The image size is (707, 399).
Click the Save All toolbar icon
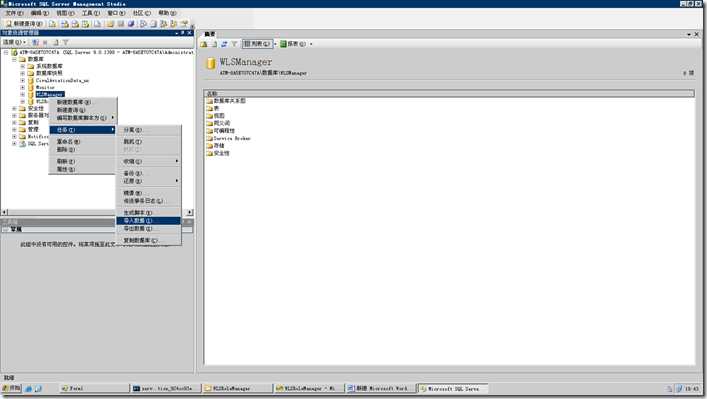[131, 24]
